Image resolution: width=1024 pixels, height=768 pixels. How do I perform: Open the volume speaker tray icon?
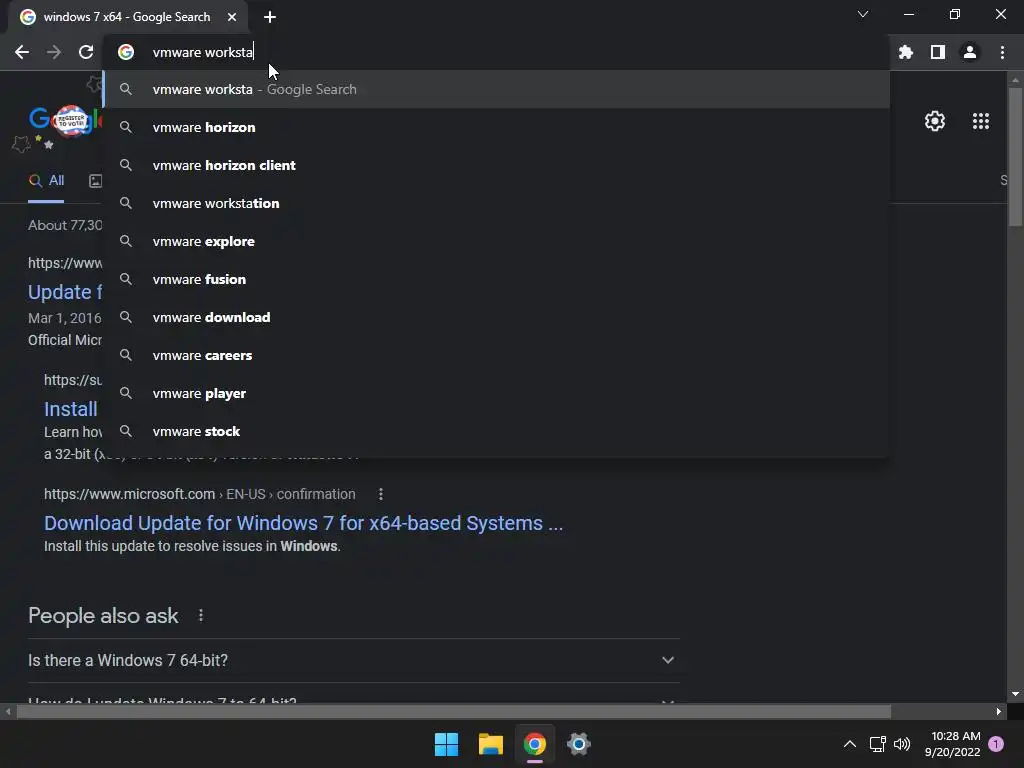(x=902, y=744)
